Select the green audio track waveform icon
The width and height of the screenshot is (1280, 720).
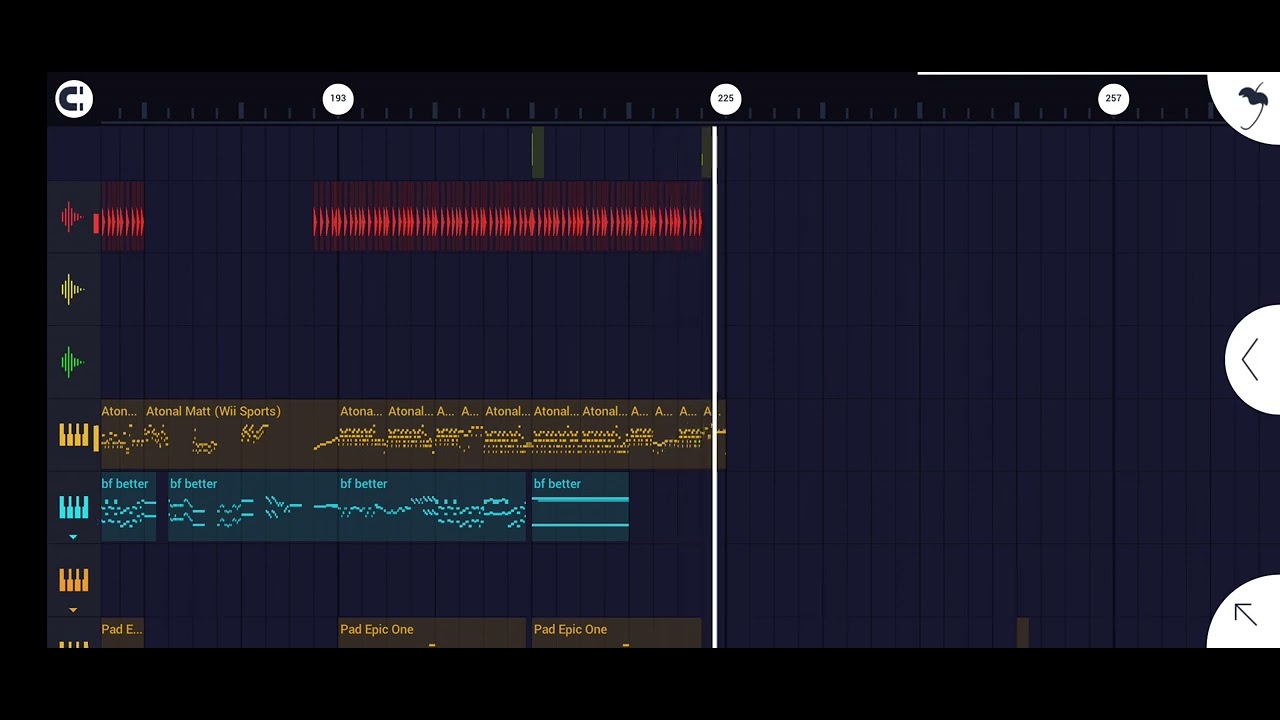coord(72,362)
